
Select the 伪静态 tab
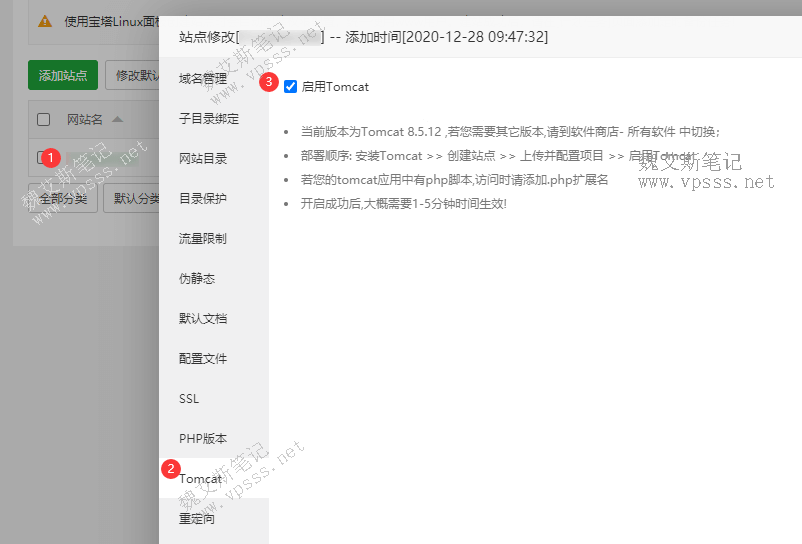(197, 278)
